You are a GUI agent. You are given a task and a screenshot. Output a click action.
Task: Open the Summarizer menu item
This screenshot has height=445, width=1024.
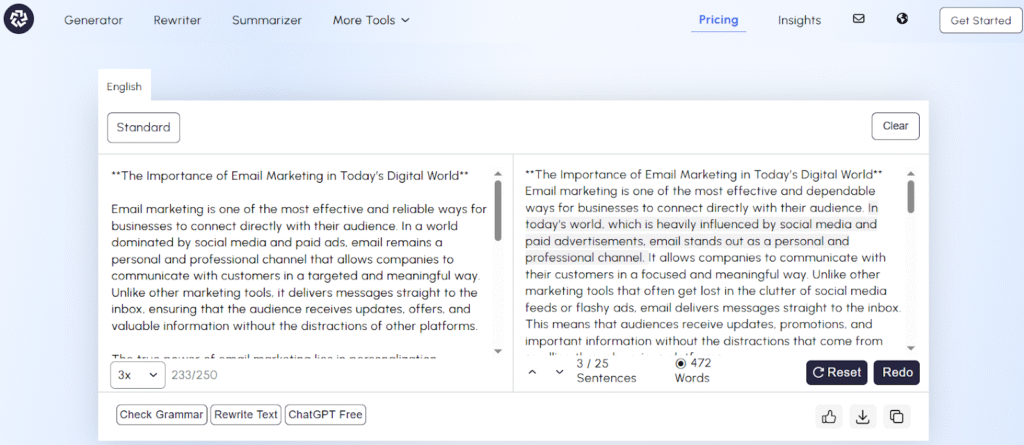pos(266,20)
